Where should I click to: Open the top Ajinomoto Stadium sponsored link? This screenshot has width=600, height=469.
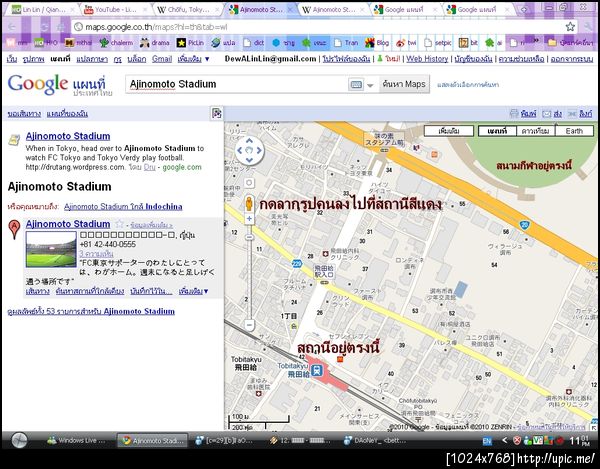(x=68, y=136)
